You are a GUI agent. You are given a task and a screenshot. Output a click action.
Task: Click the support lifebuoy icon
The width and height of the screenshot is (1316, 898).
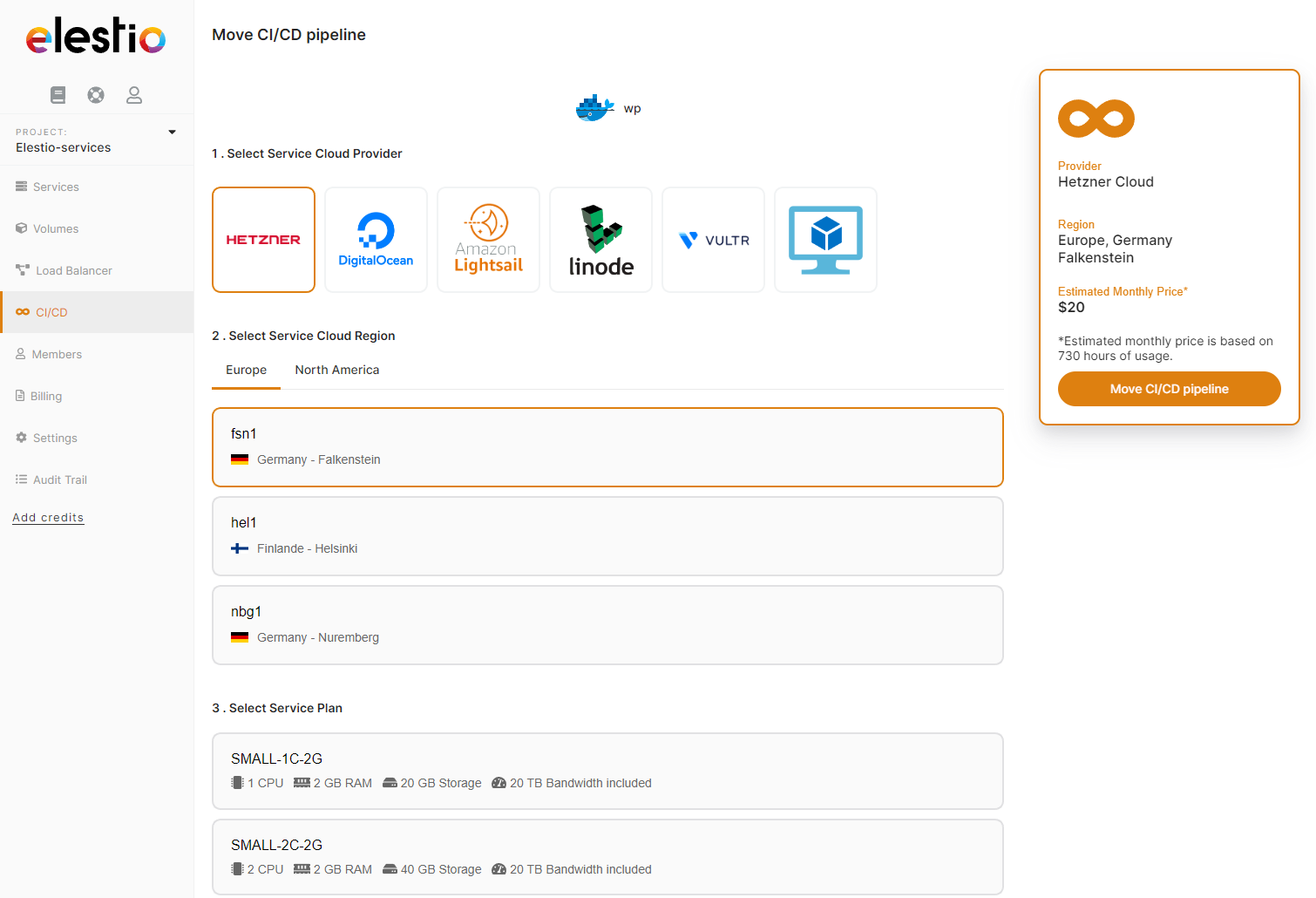96,95
